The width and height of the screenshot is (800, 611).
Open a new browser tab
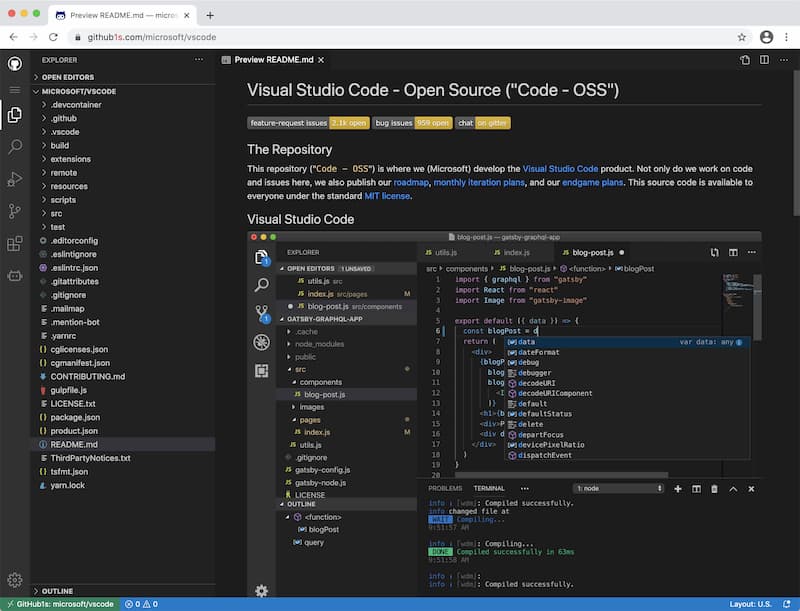tap(210, 15)
